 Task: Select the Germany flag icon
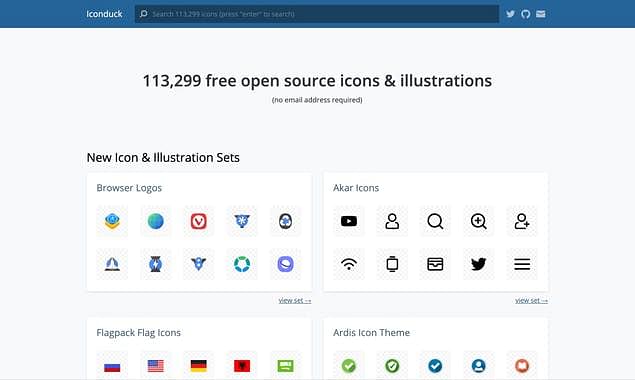pos(198,366)
